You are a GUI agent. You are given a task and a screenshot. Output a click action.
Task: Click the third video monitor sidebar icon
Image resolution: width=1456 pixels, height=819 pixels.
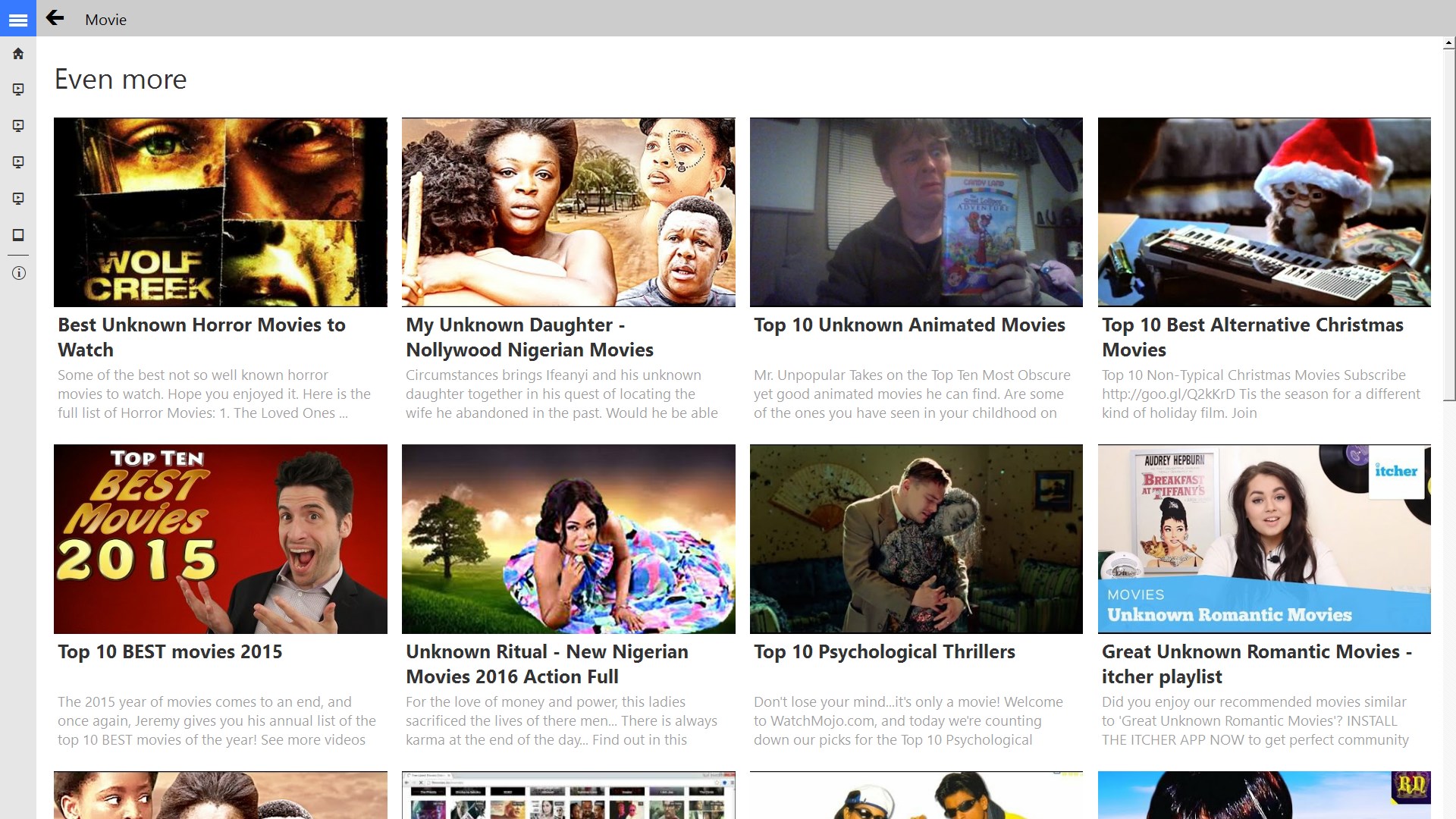coord(18,162)
